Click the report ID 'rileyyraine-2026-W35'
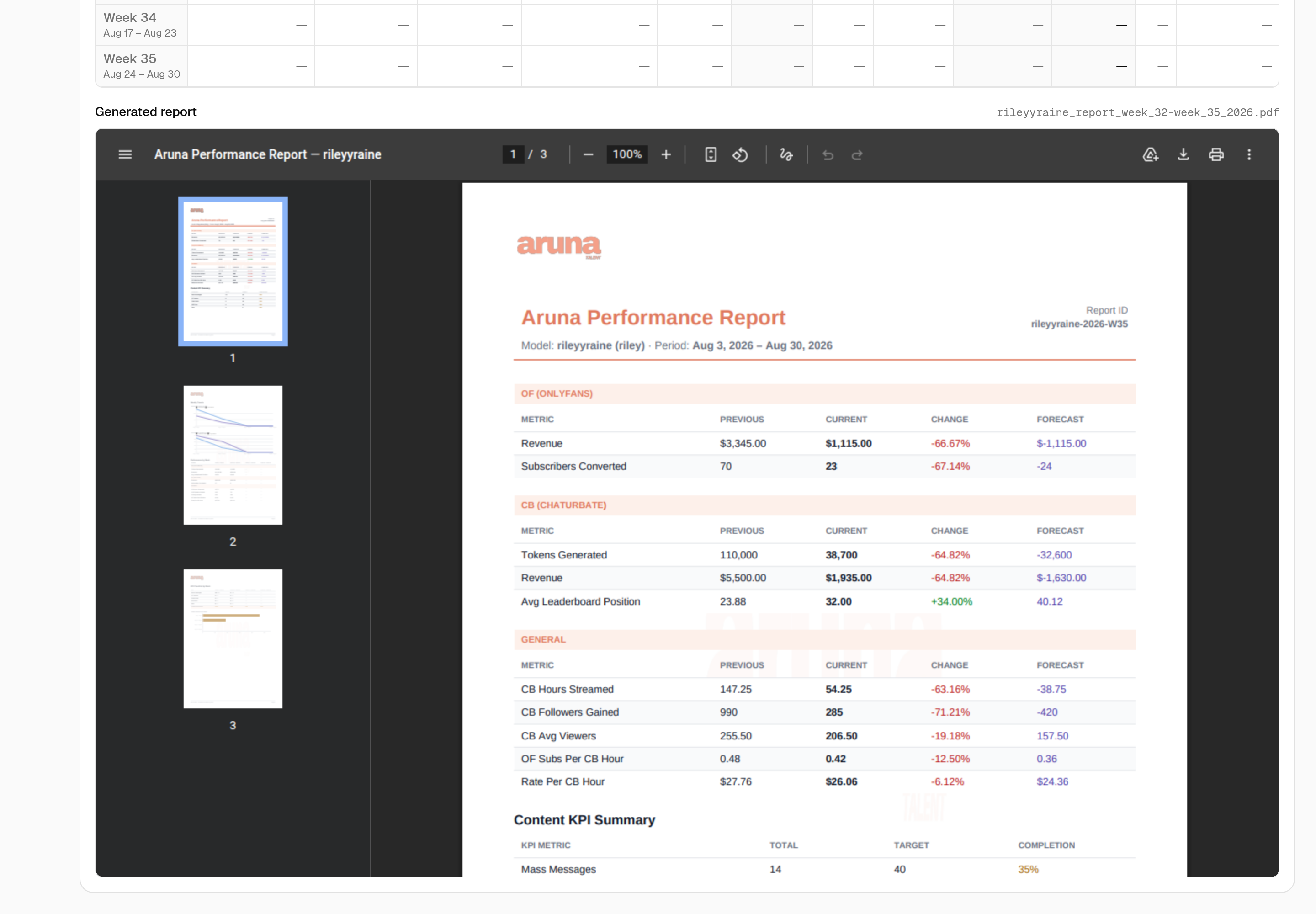The height and width of the screenshot is (914, 1316). click(x=1079, y=324)
